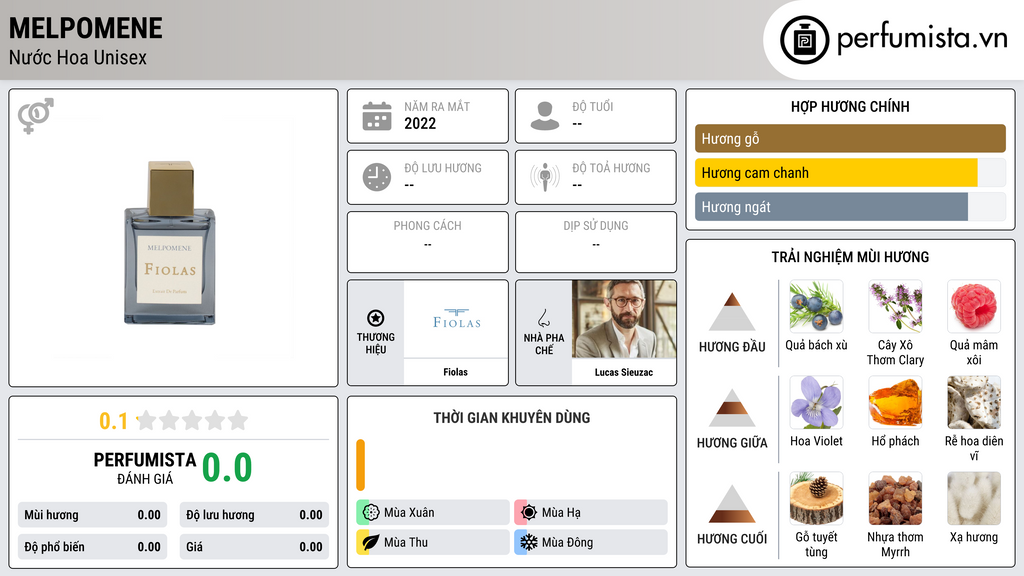The width and height of the screenshot is (1024, 576).
Task: Click the Perfumista đánh giá label
Action: pos(145,468)
